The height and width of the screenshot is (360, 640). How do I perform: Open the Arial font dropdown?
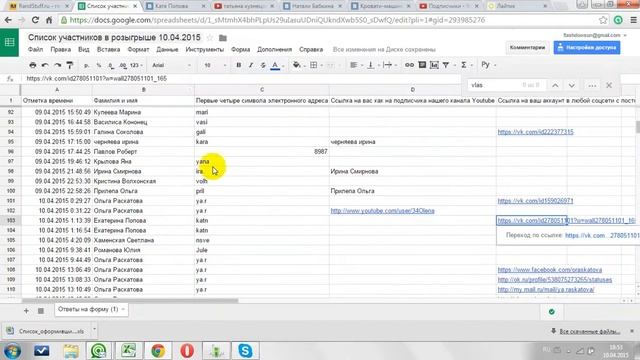click(171, 65)
